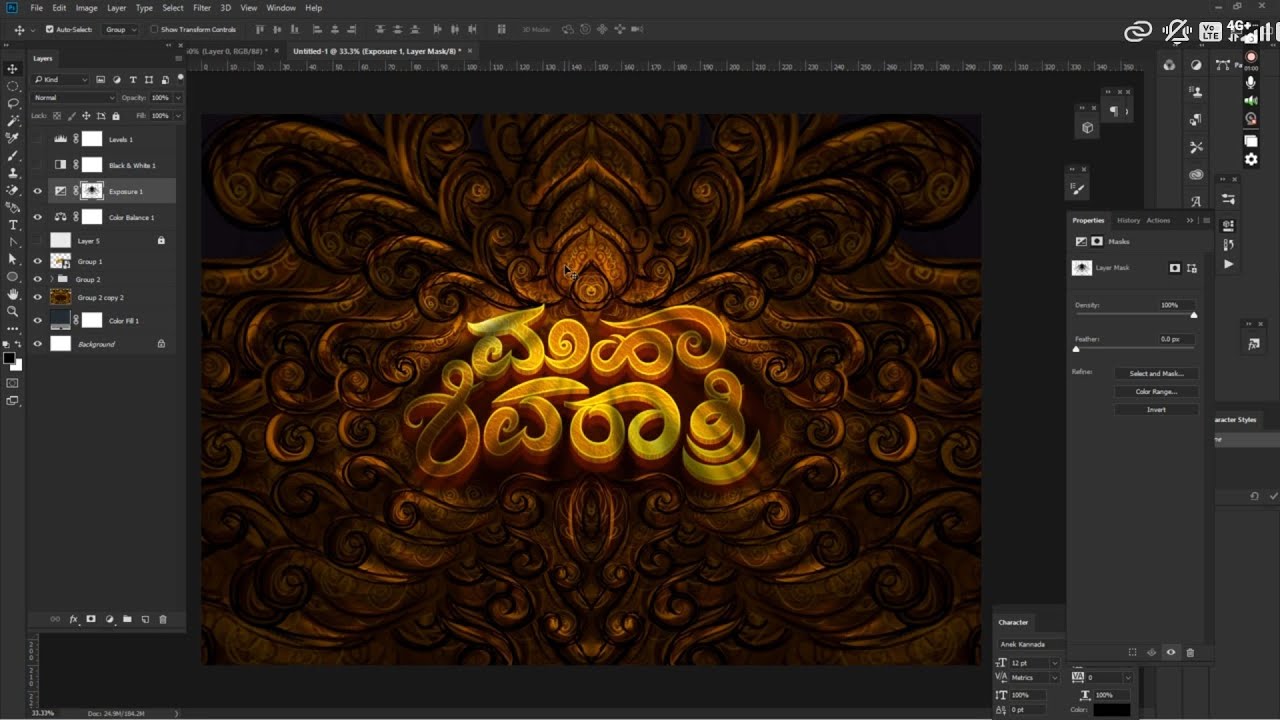
Task: Click the foreground color swatch
Action: [9, 358]
